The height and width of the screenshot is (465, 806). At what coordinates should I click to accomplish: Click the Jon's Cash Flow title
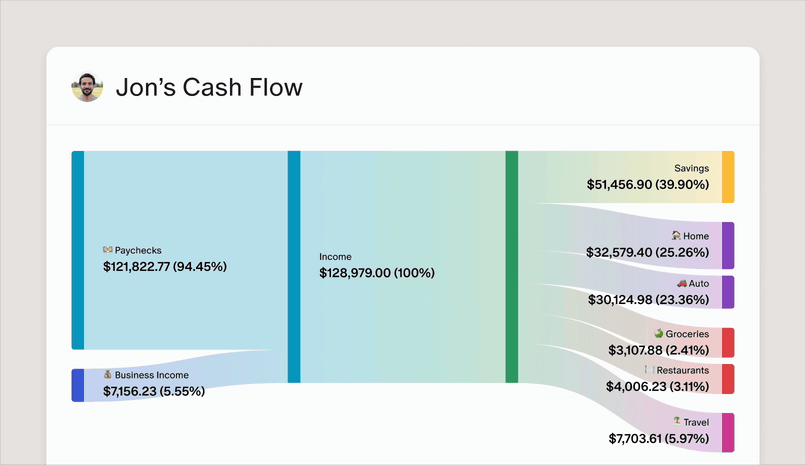point(209,88)
